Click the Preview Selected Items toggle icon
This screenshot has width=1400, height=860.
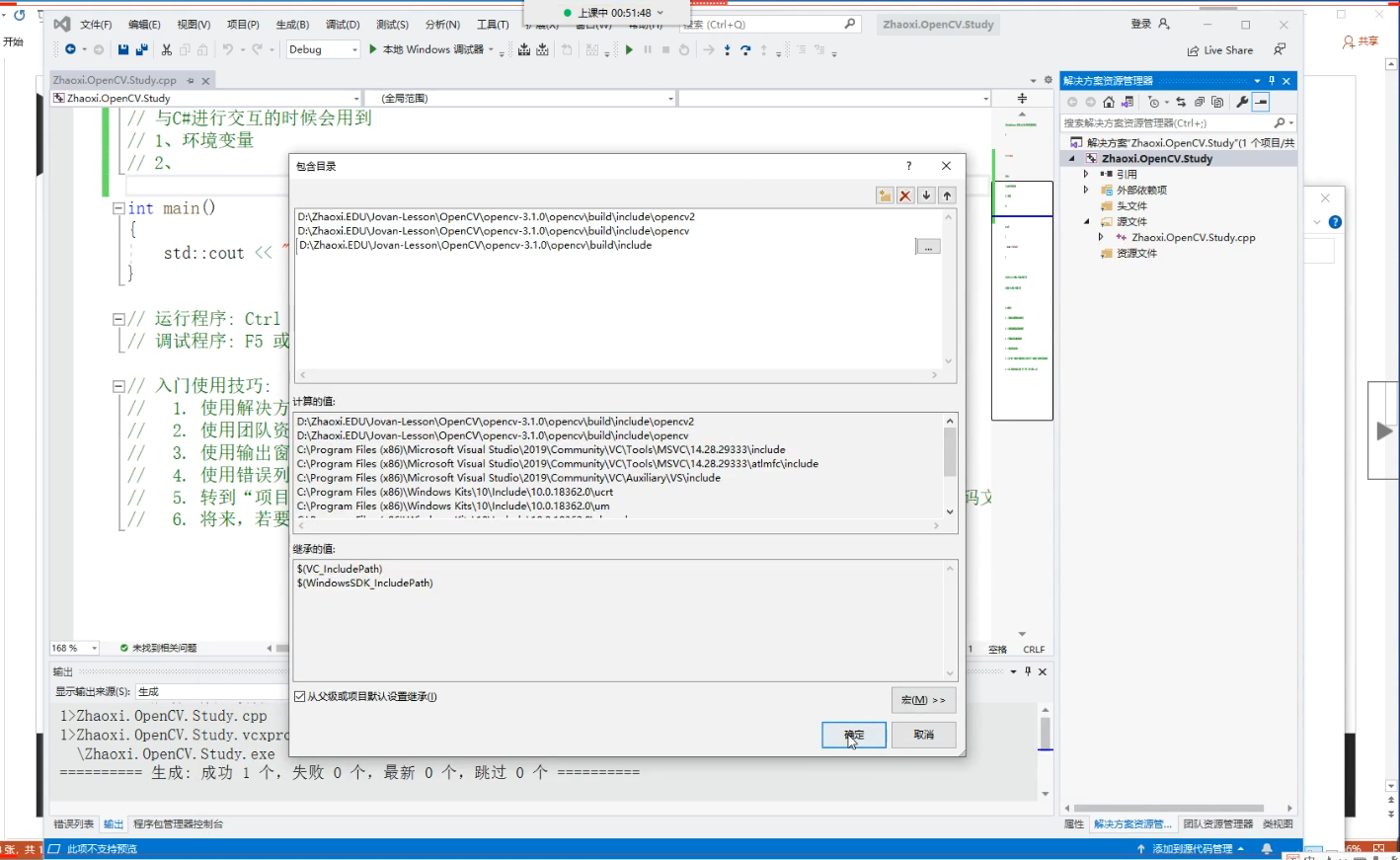click(1261, 102)
